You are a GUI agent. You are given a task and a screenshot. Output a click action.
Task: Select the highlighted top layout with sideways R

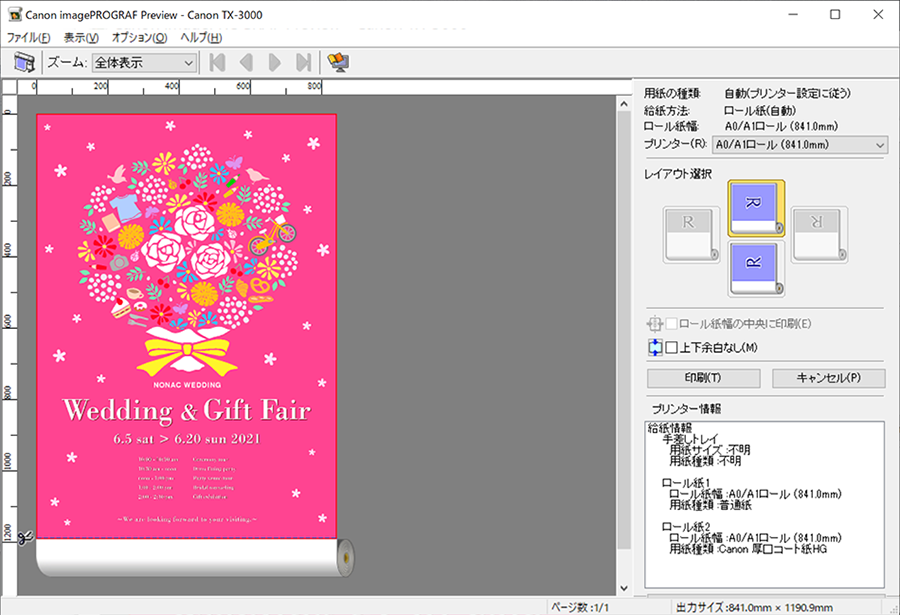click(x=756, y=208)
